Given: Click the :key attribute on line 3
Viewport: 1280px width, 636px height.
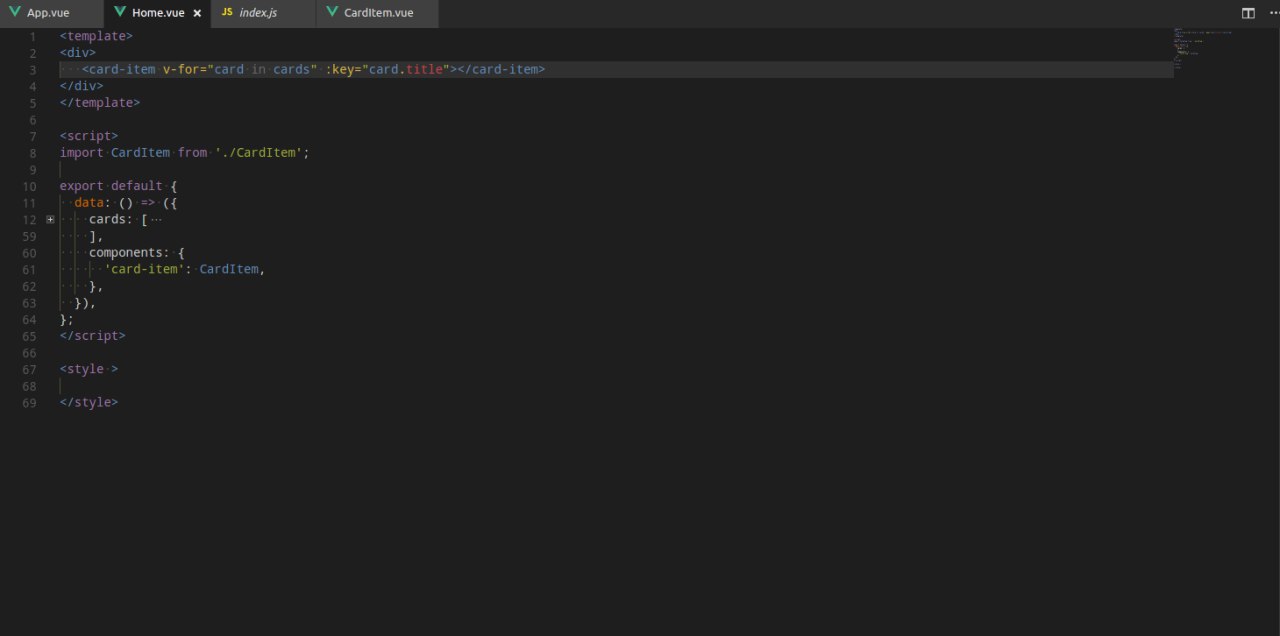Looking at the screenshot, I should point(342,70).
